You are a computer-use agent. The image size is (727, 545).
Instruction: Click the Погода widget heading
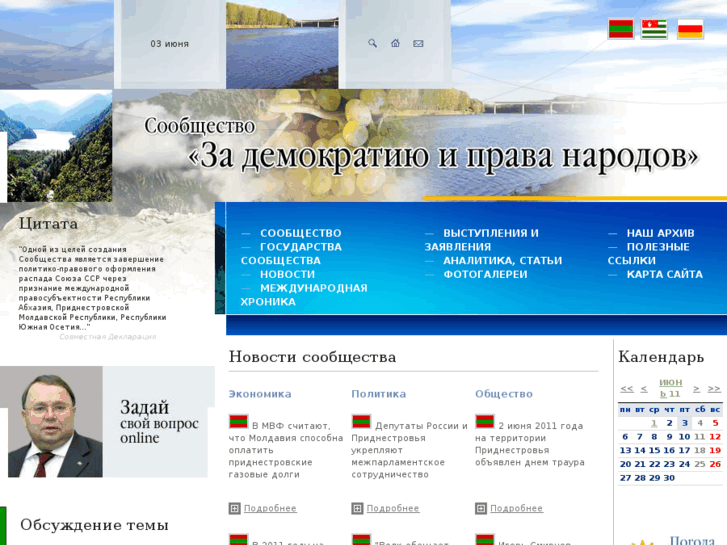click(x=692, y=540)
